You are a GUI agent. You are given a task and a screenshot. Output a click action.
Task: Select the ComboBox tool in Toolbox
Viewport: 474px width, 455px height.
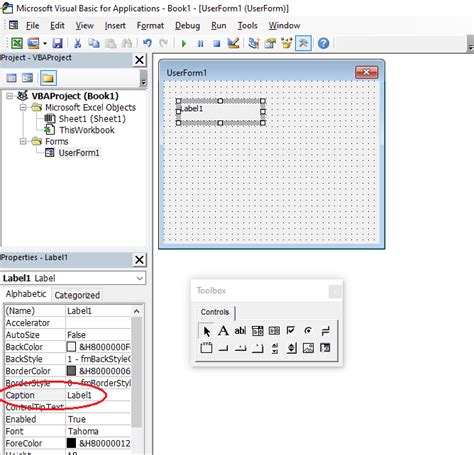point(257,331)
